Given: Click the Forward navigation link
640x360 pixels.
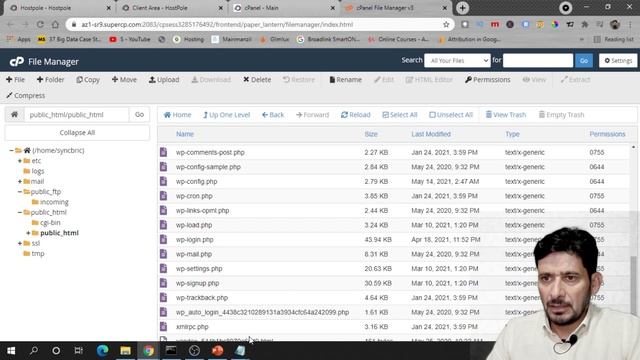Looking at the screenshot, I should click(312, 115).
